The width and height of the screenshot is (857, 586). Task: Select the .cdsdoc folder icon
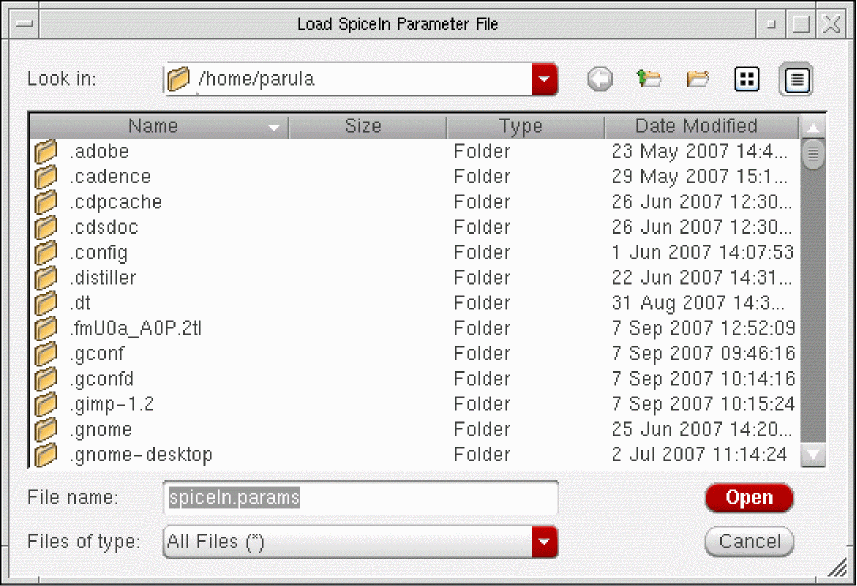(46, 227)
